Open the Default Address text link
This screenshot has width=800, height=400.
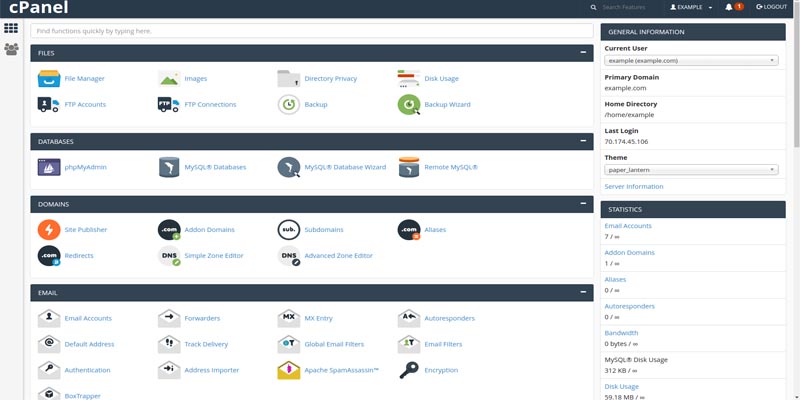click(x=89, y=344)
